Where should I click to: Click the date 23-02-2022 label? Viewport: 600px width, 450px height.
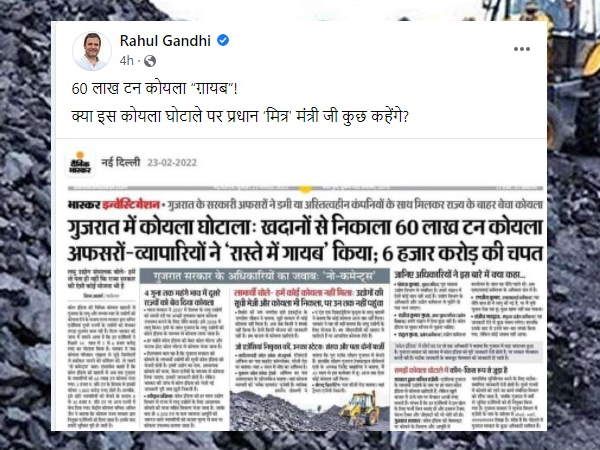tap(172, 163)
